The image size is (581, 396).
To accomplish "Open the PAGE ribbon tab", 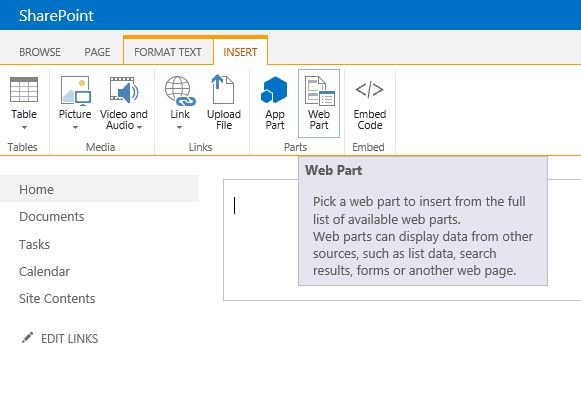I will point(97,52).
